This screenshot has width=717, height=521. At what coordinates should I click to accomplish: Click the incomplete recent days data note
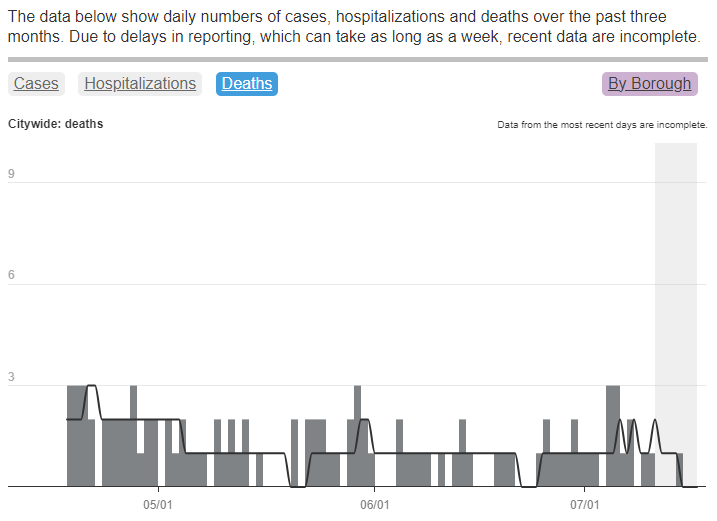click(x=602, y=126)
